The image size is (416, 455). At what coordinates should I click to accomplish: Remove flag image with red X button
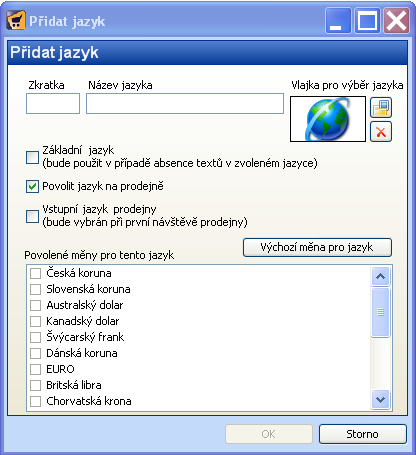click(x=381, y=132)
